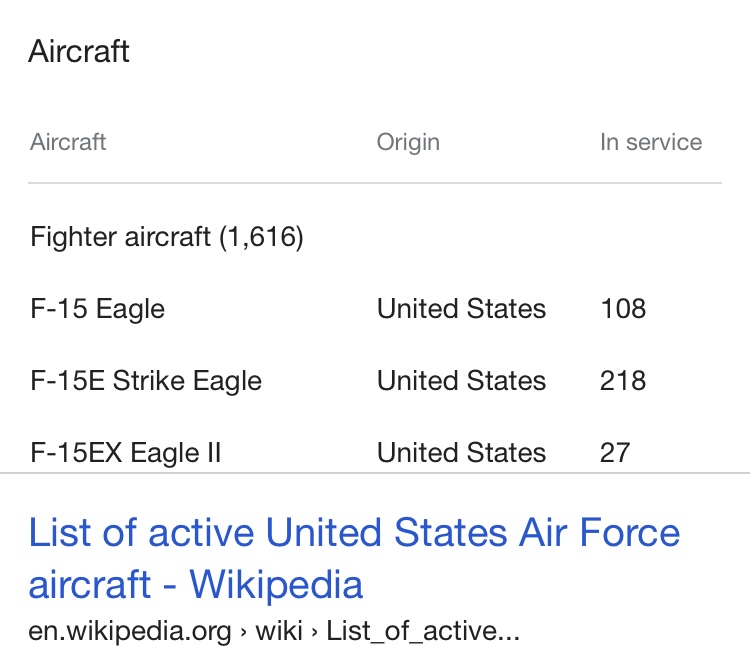Click the divider line below the table header
Viewport: 750px width, 646px height.
(374, 183)
